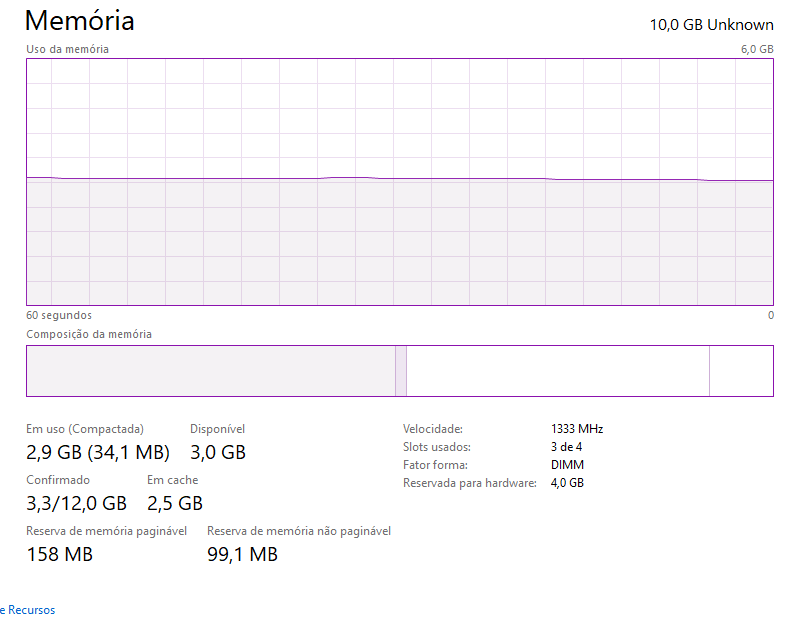Click the Disponível 3,0 GB value
This screenshot has width=798, height=633.
click(218, 452)
